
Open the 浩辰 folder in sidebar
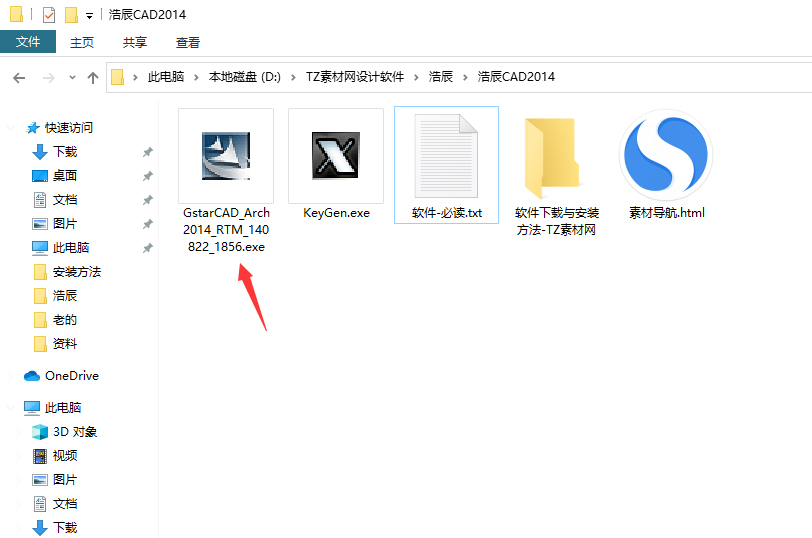65,295
